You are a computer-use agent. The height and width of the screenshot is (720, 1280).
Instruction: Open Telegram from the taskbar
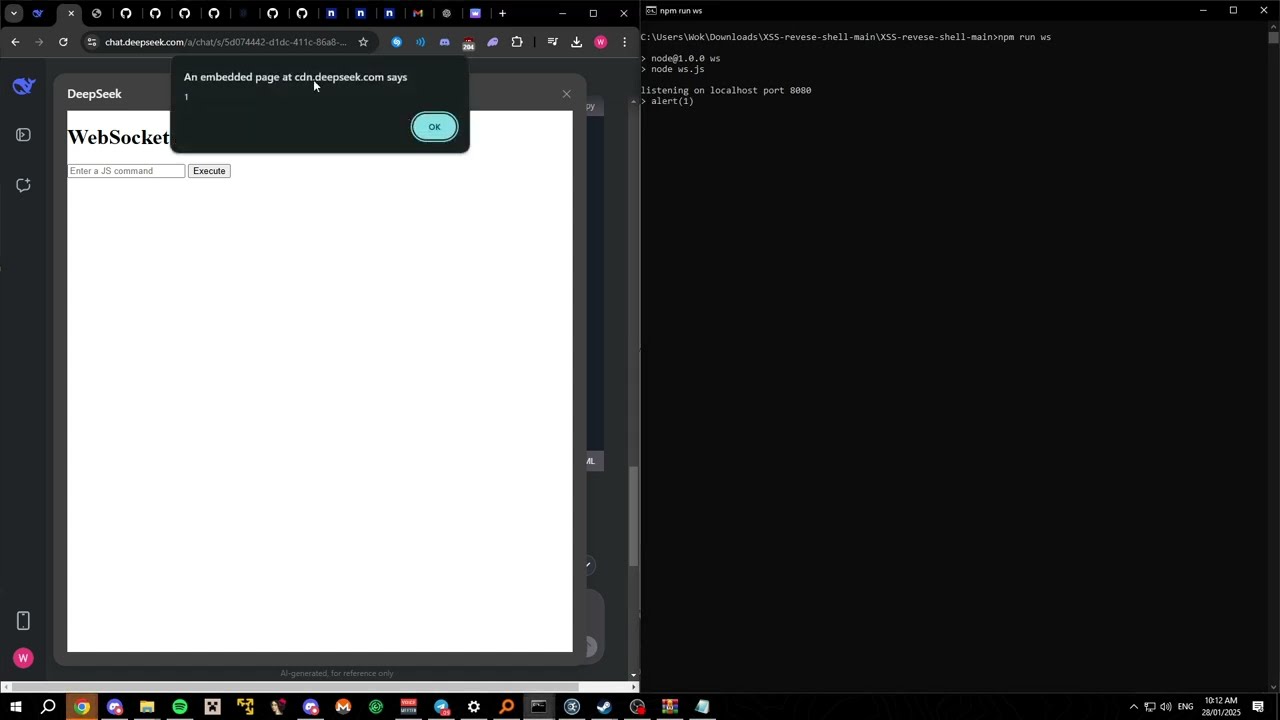coord(441,707)
